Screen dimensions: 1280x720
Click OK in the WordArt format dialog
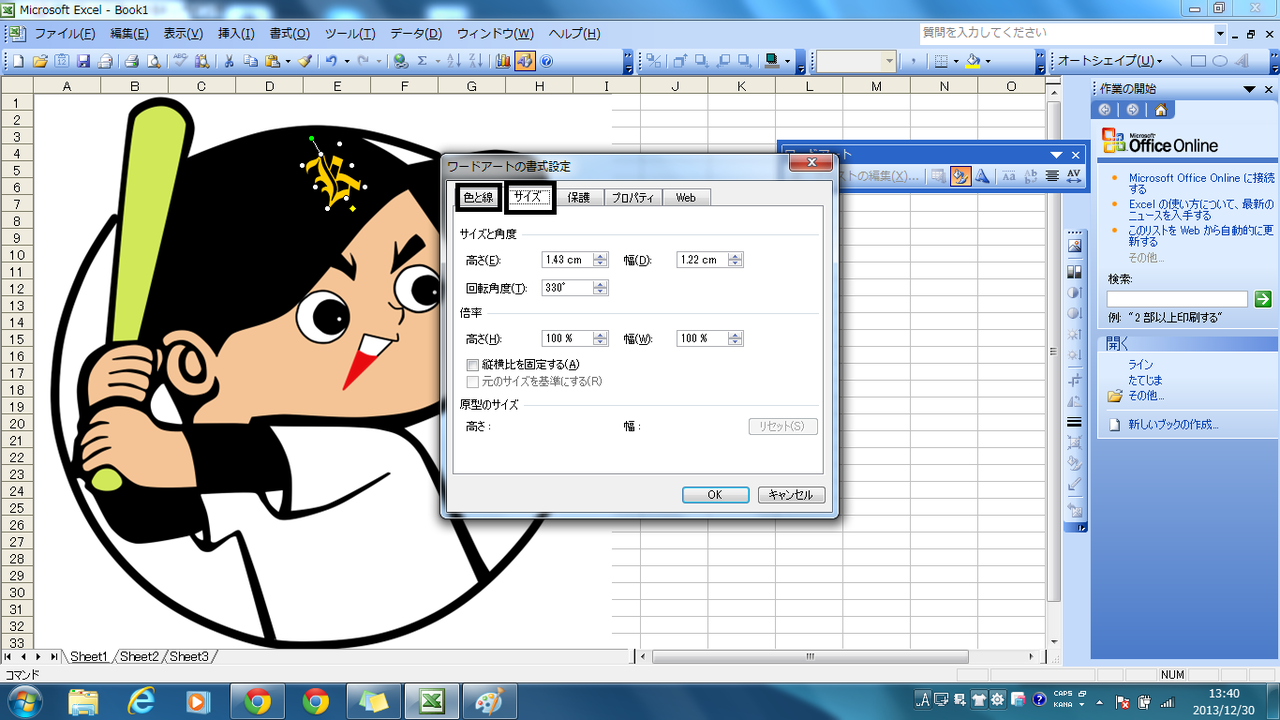(x=715, y=495)
